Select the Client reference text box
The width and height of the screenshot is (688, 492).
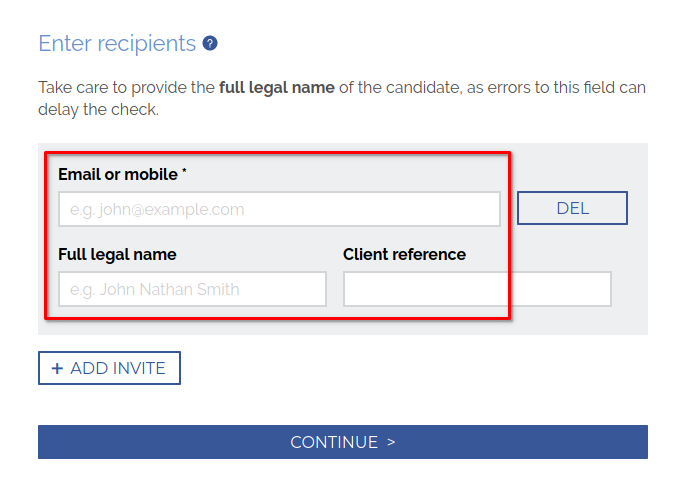(x=477, y=289)
